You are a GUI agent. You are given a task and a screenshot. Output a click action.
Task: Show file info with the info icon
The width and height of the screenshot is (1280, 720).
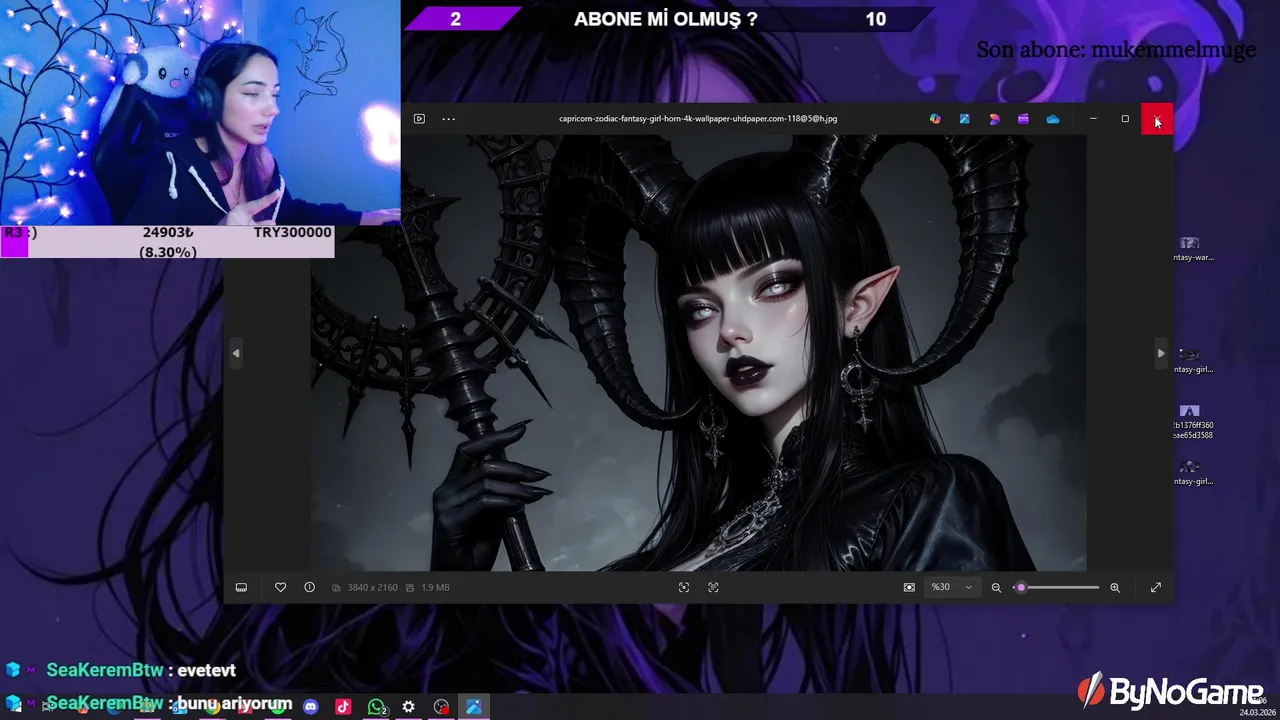309,587
